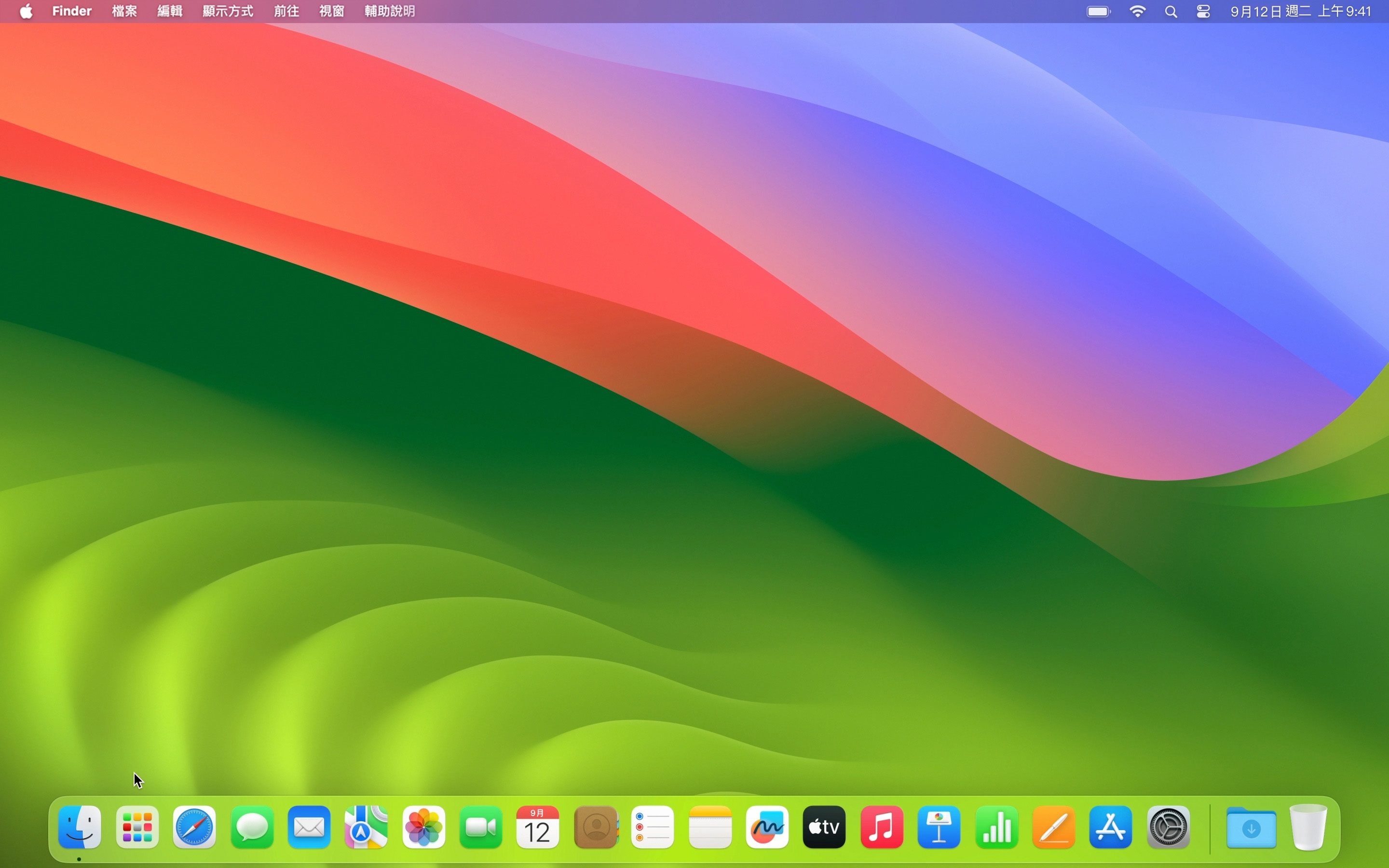This screenshot has height=868, width=1389.
Task: Open the Photos app
Action: click(423, 827)
